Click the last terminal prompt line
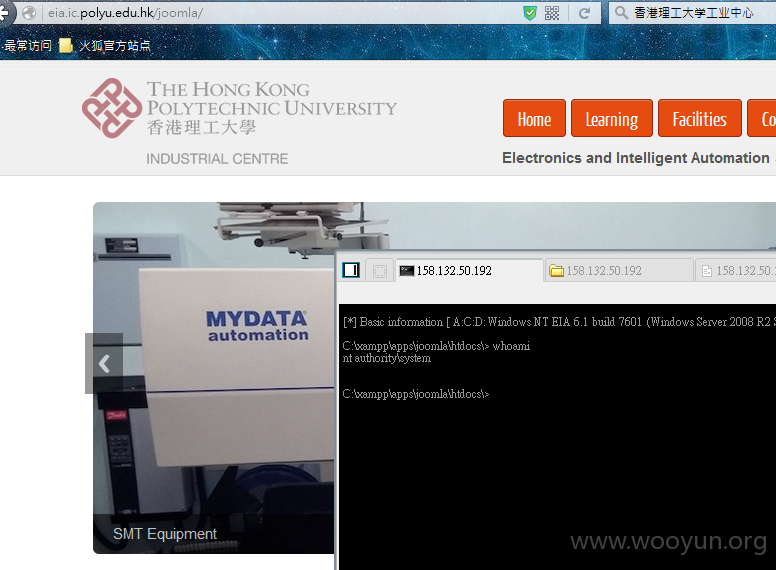Screen dimensions: 776x570 [x=416, y=394]
